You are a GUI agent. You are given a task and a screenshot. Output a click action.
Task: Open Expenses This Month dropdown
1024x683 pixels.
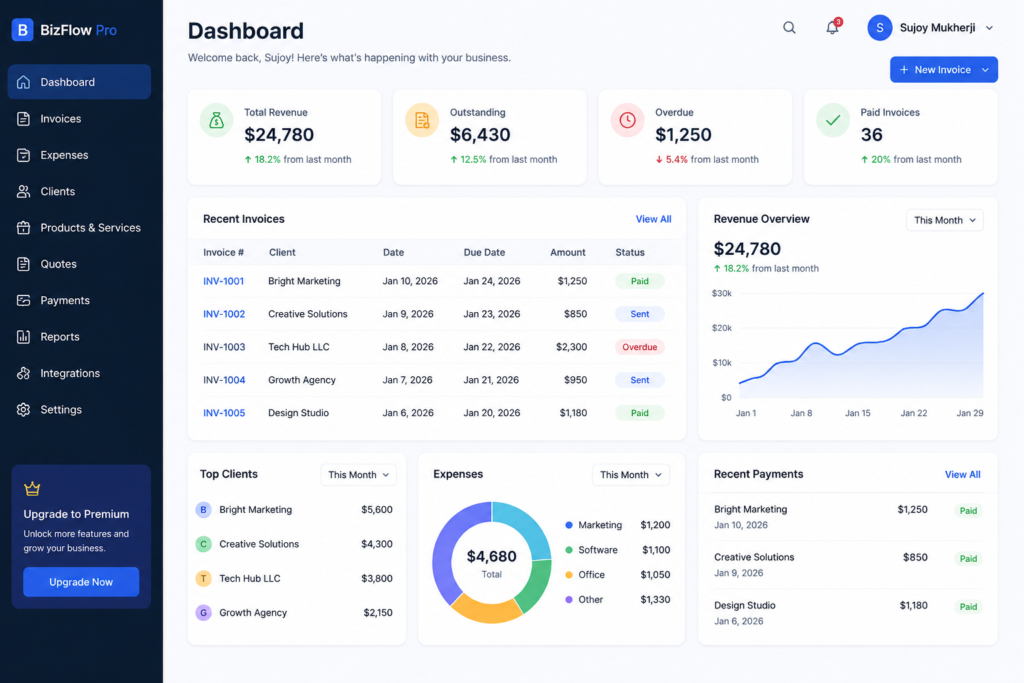point(631,475)
